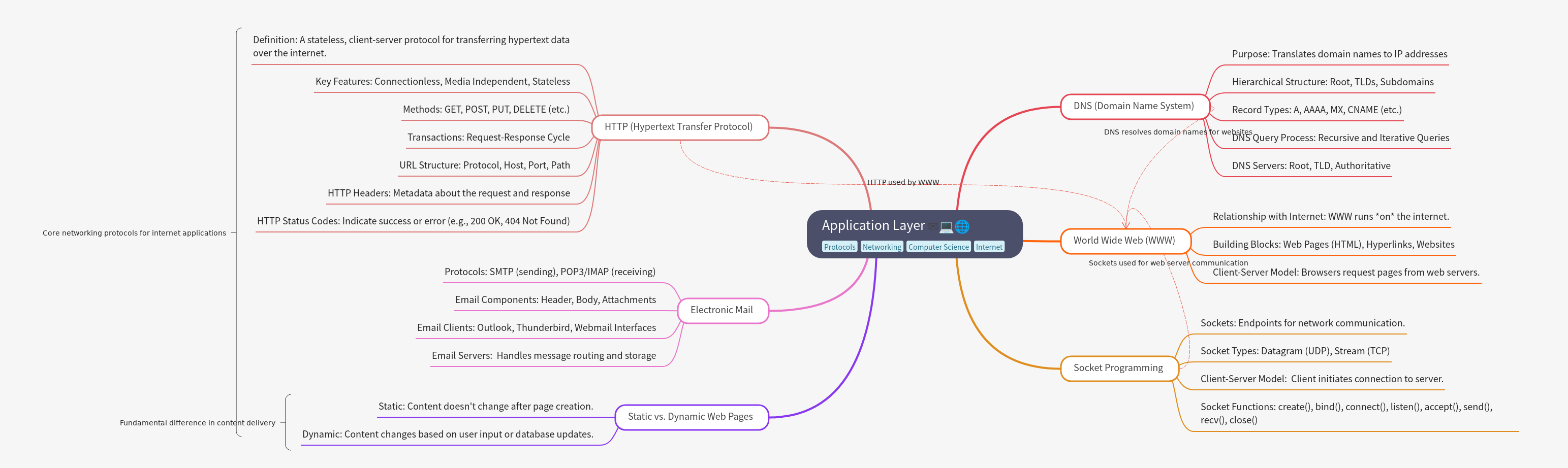Select HTTP Headers metadata topic
The height and width of the screenshot is (468, 1568).
tap(449, 193)
